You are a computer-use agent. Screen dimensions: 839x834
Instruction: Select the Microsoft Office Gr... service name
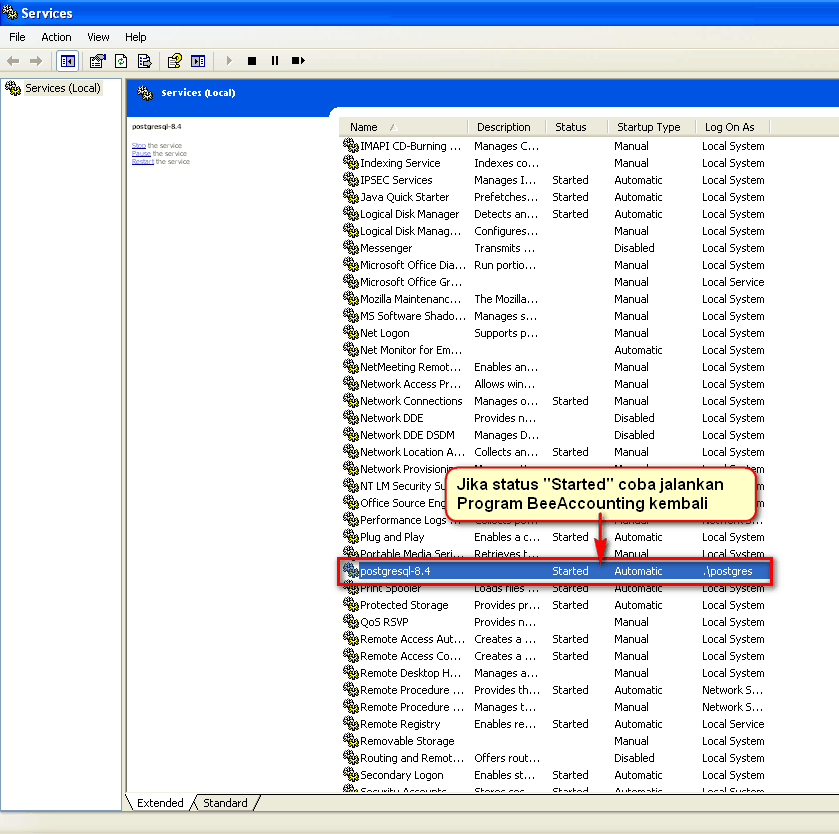tap(411, 282)
